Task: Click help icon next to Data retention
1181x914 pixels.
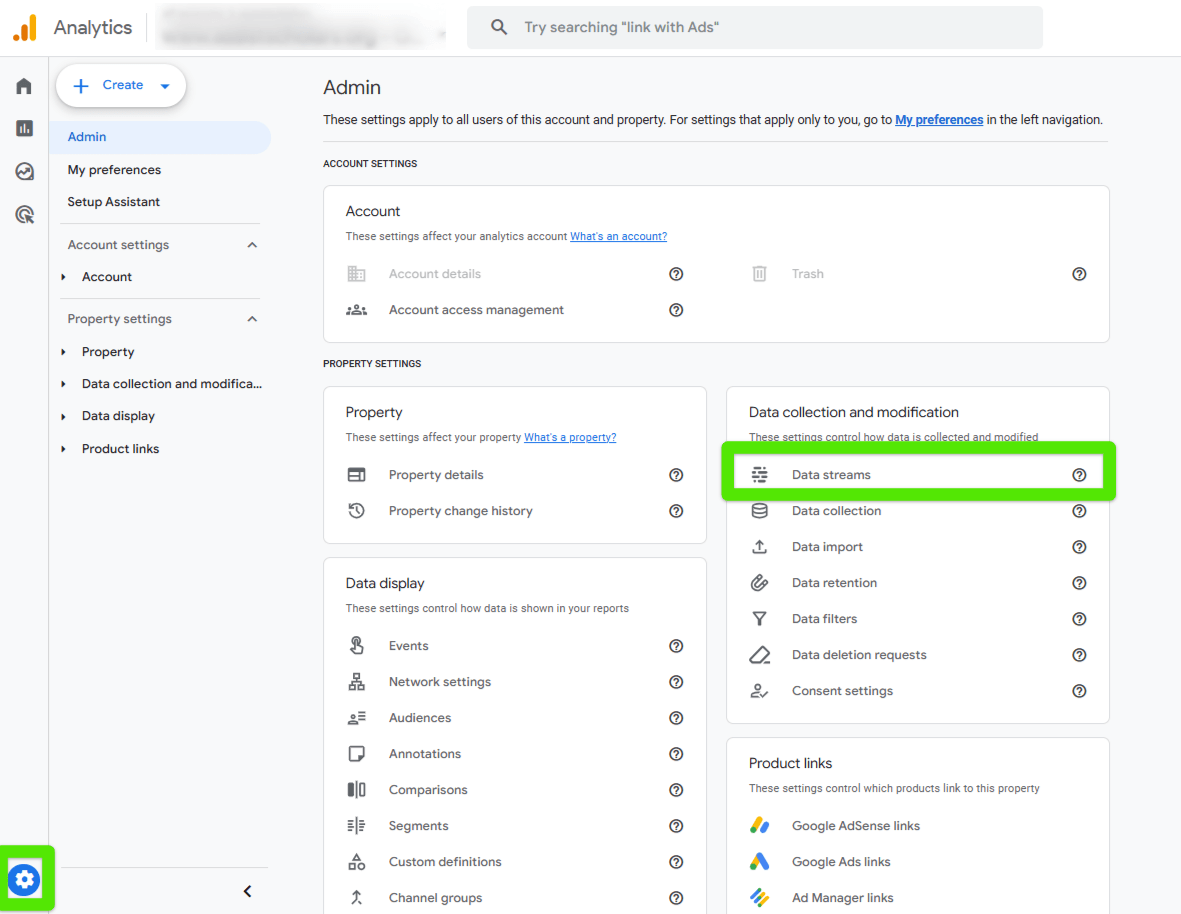Action: click(x=1079, y=583)
